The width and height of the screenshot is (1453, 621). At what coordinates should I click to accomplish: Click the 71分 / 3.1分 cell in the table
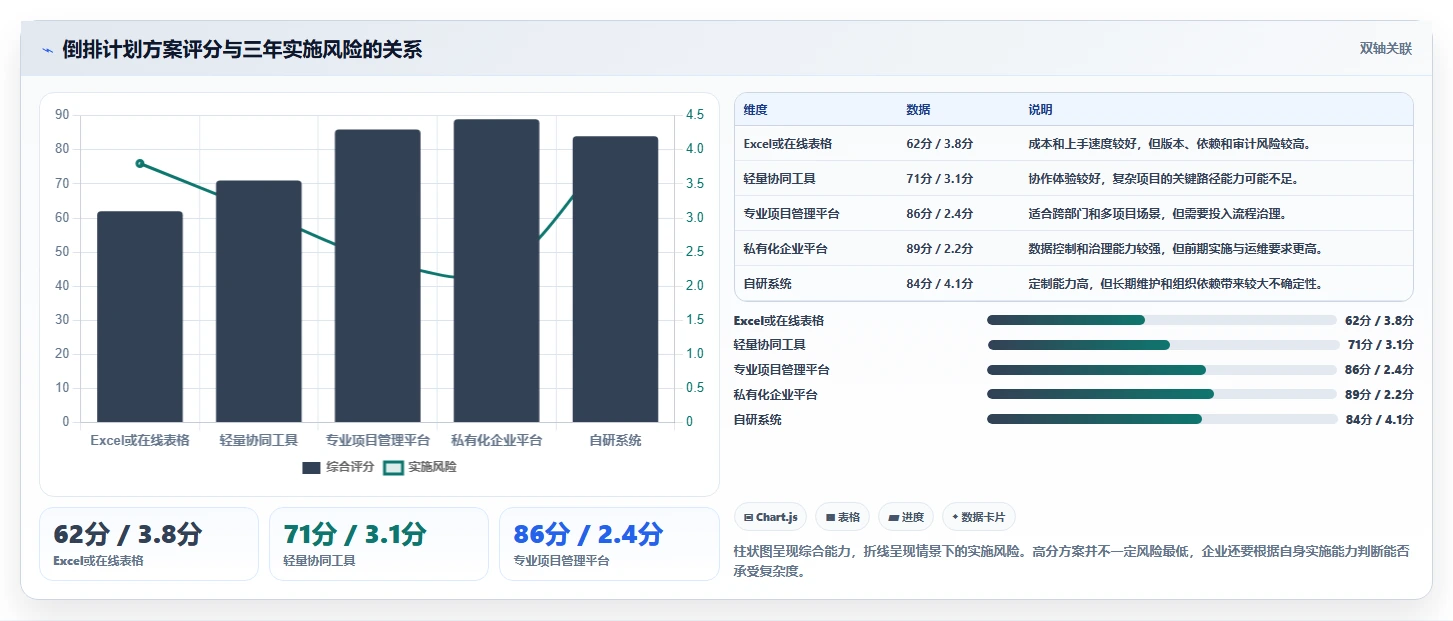(x=940, y=179)
